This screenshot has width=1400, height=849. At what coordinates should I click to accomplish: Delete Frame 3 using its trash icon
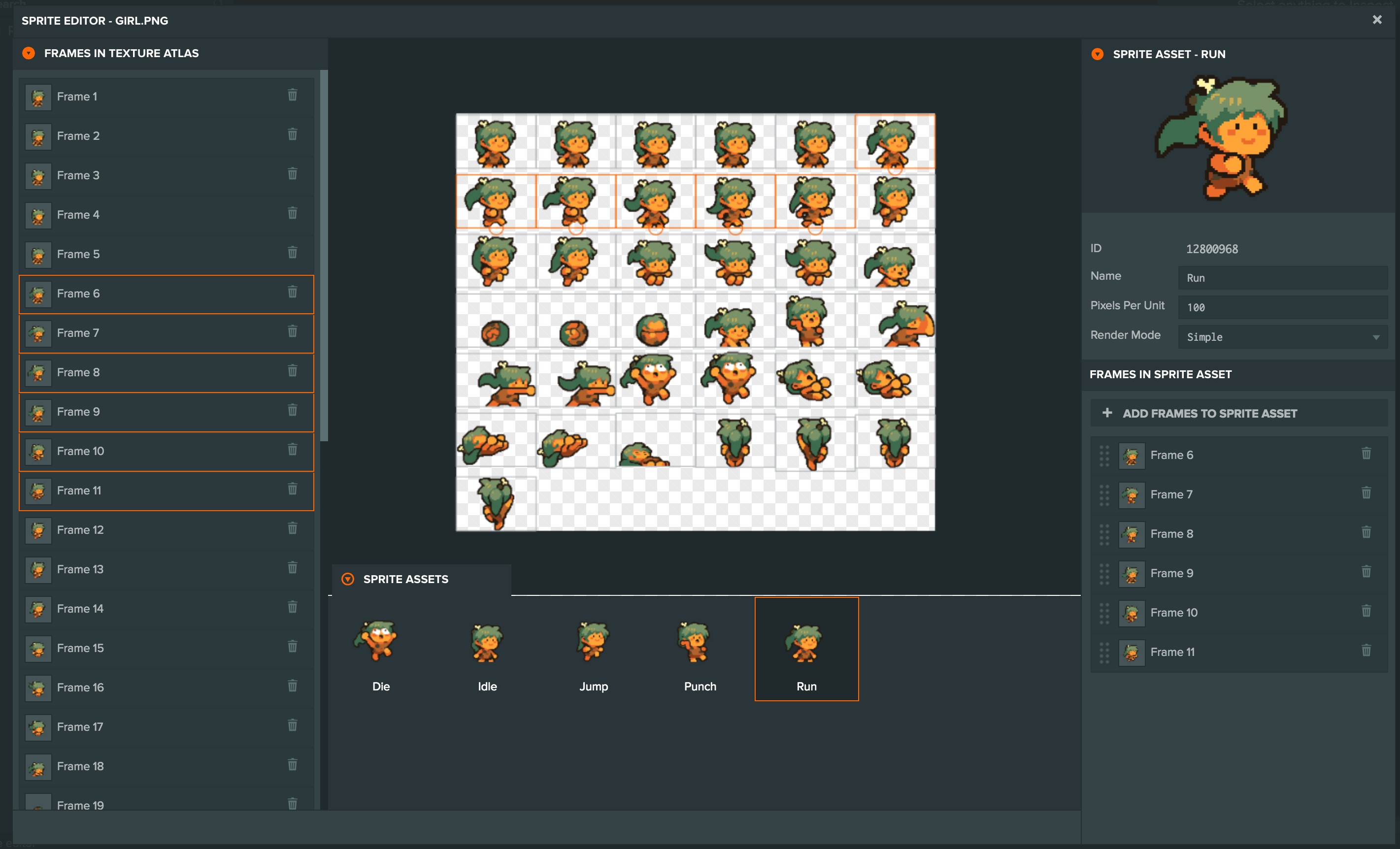292,174
